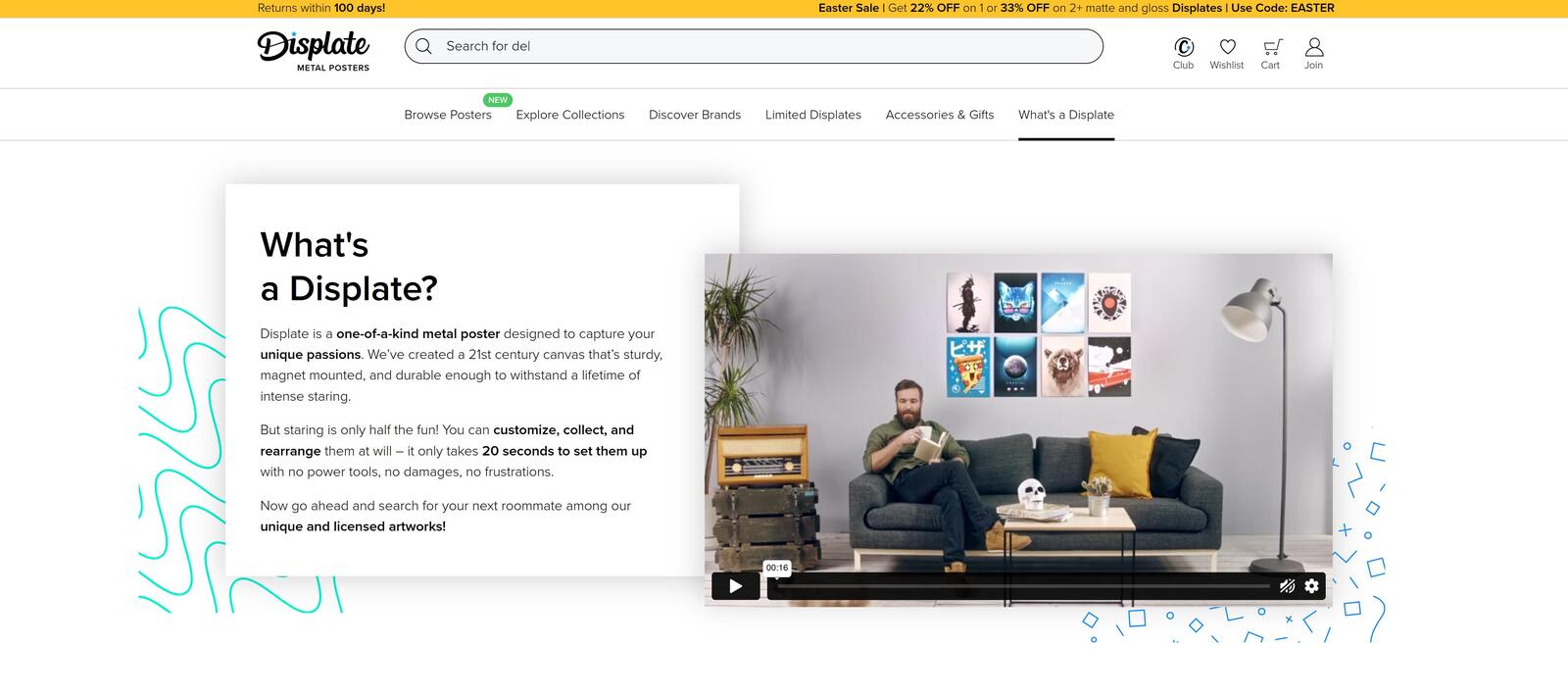1568x695 pixels.
Task: Click "Returns within 100 days!" text
Action: [320, 8]
